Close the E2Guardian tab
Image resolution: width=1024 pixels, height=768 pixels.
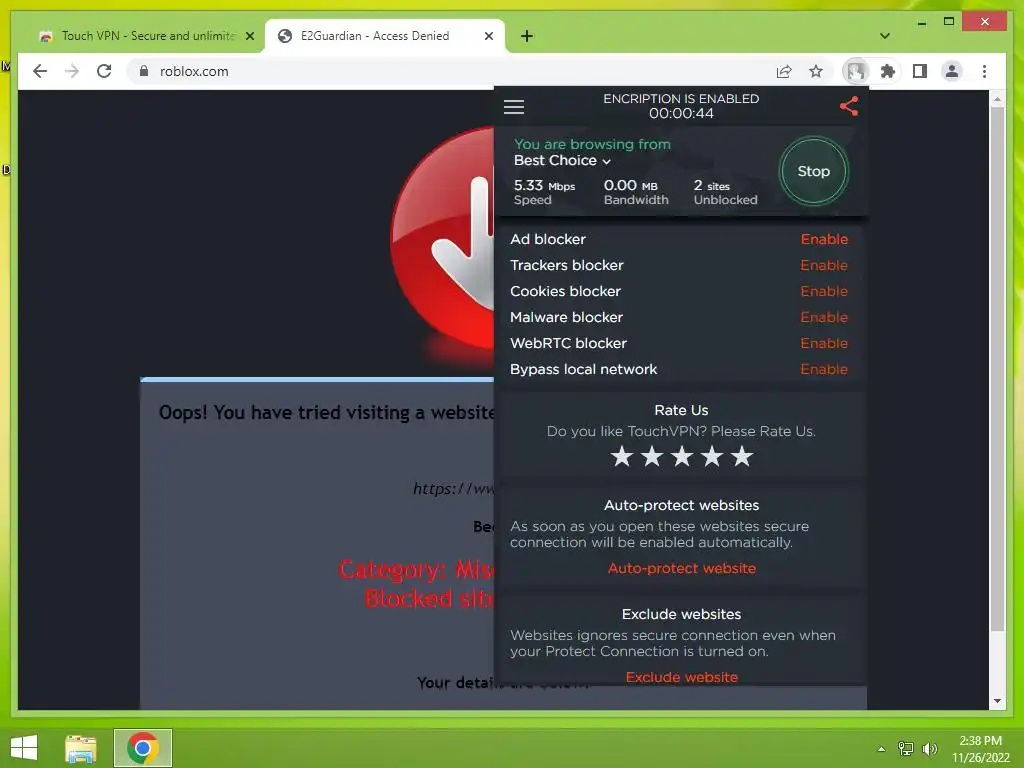[x=488, y=36]
